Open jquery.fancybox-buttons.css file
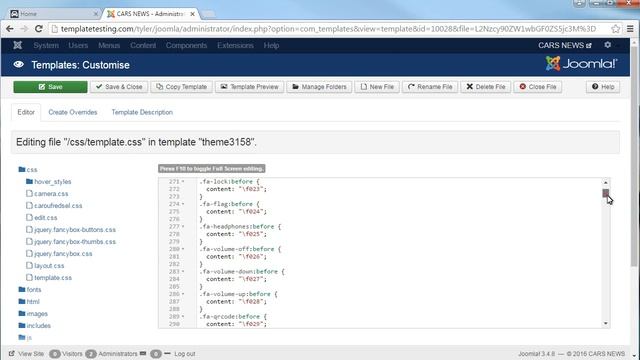This screenshot has height=360, width=640. pyautogui.click(x=71, y=230)
